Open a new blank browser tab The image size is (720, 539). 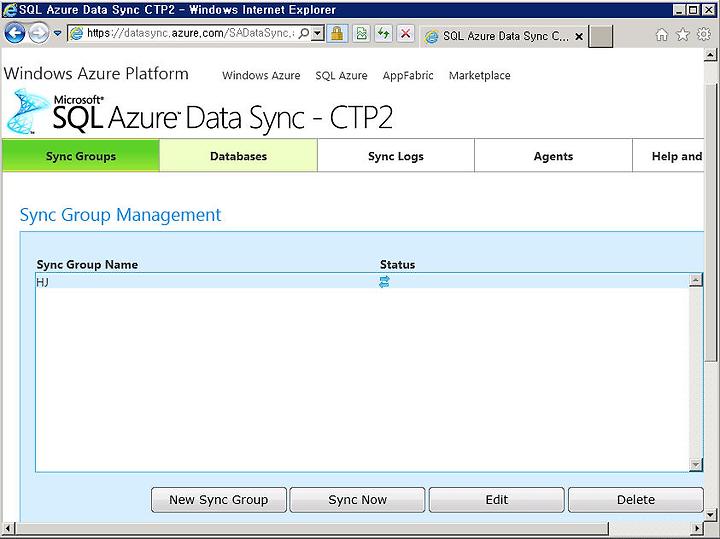click(x=600, y=36)
